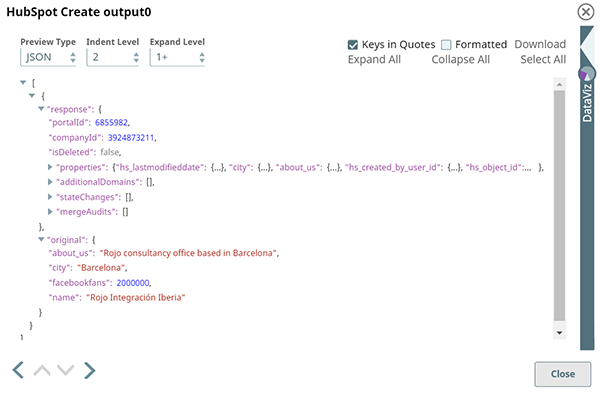Screen dimensions: 600x394
Task: Open the Indent Level dropdown
Action: (112, 57)
